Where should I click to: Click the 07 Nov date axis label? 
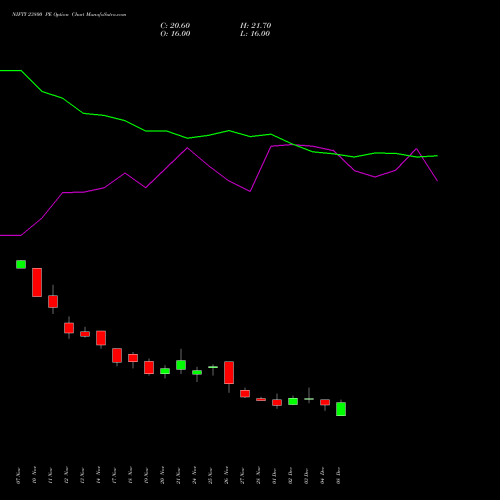coord(18,476)
